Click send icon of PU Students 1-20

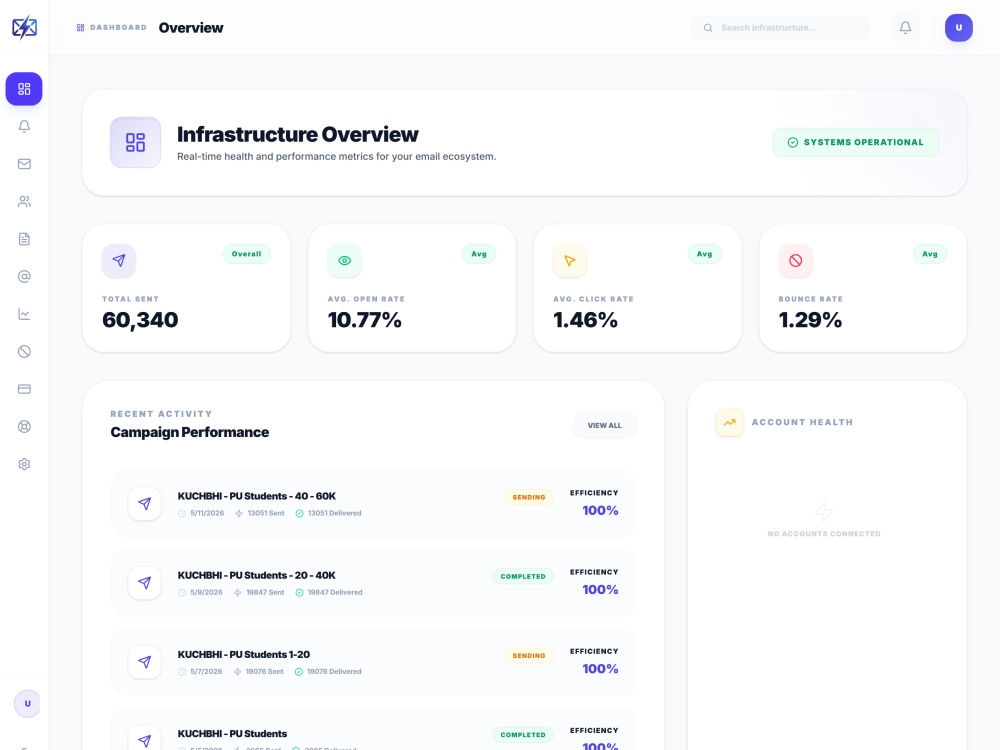tap(145, 662)
